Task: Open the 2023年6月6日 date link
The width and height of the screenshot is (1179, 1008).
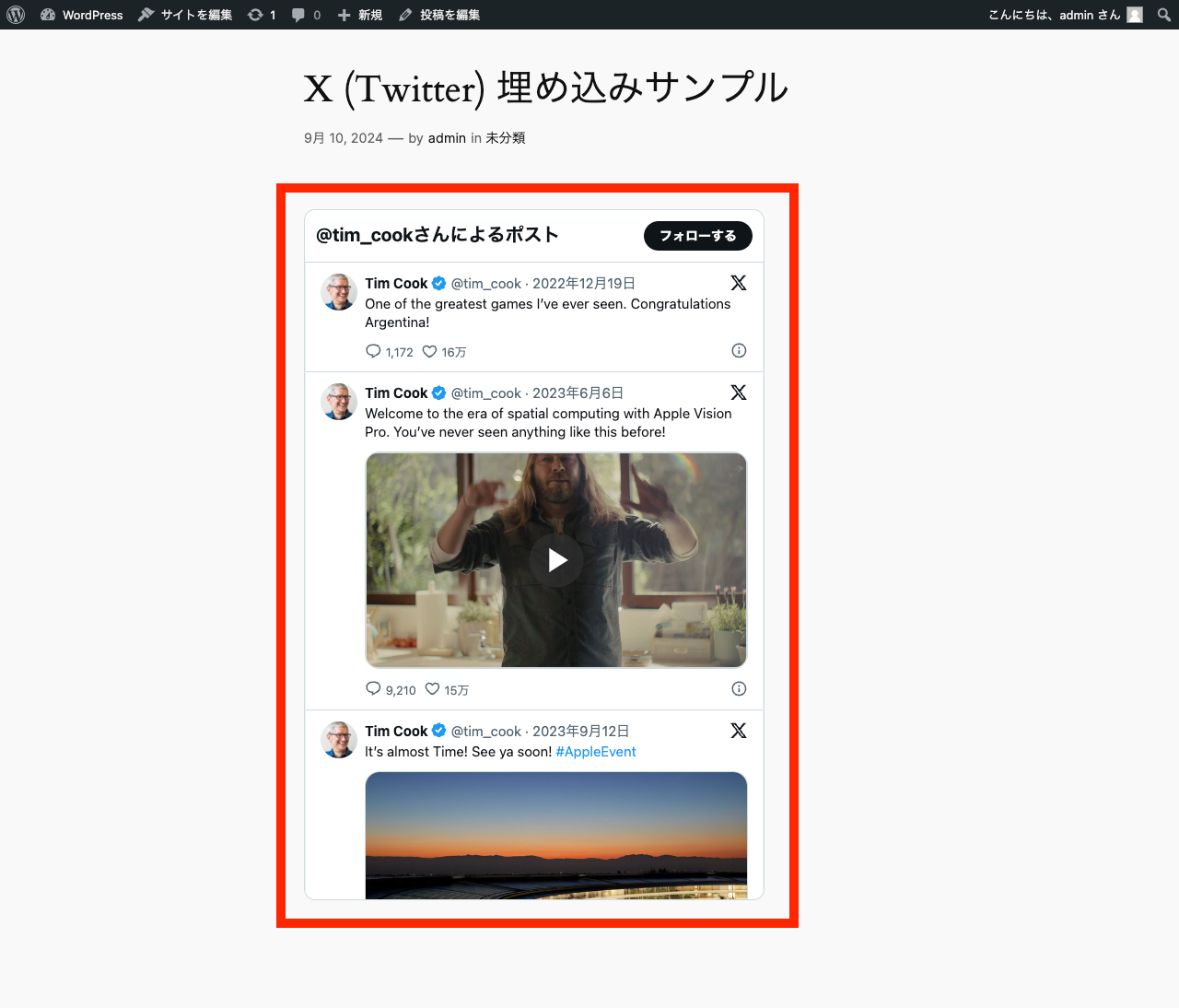Action: tap(578, 393)
